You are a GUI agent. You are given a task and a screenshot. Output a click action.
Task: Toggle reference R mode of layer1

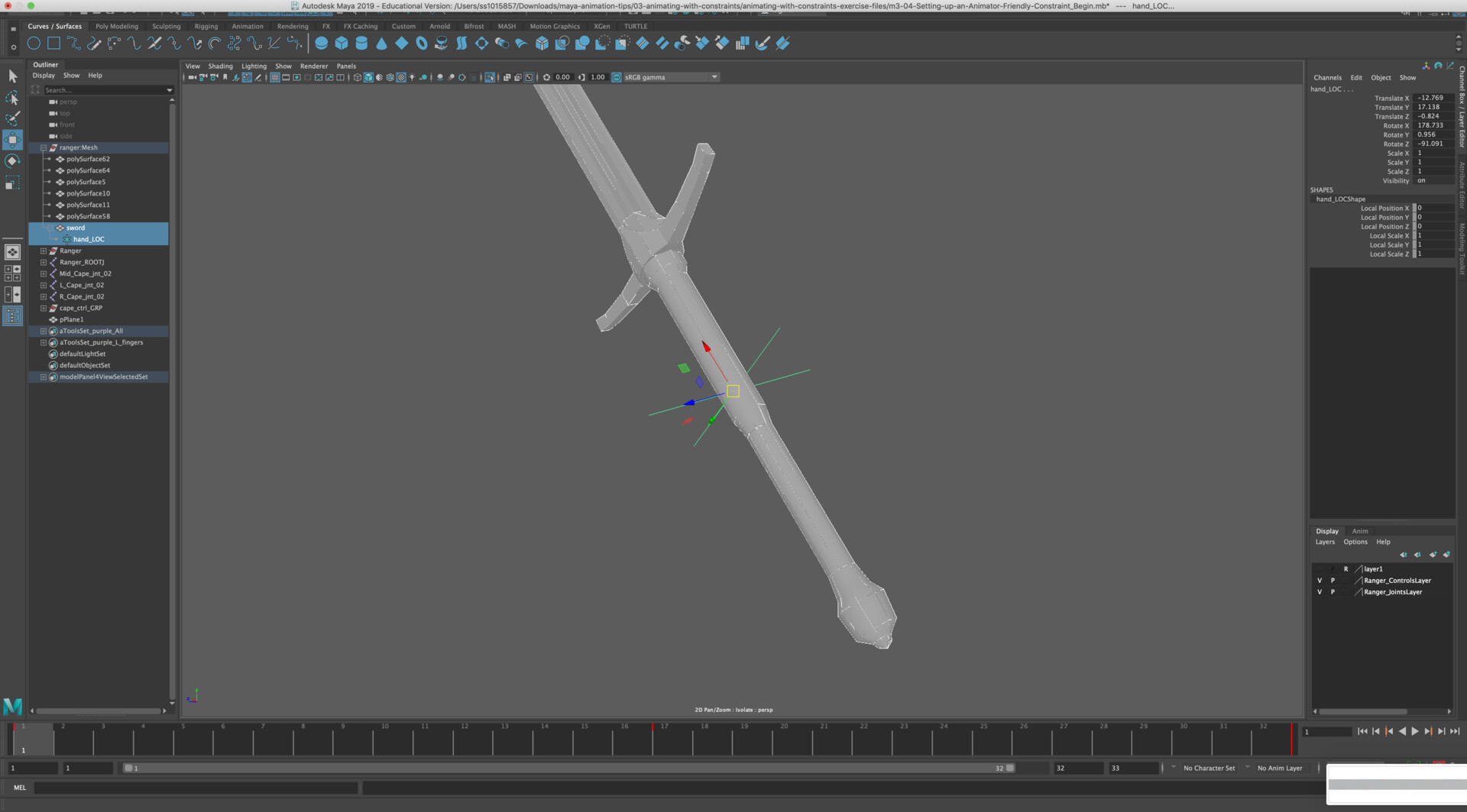1346,569
